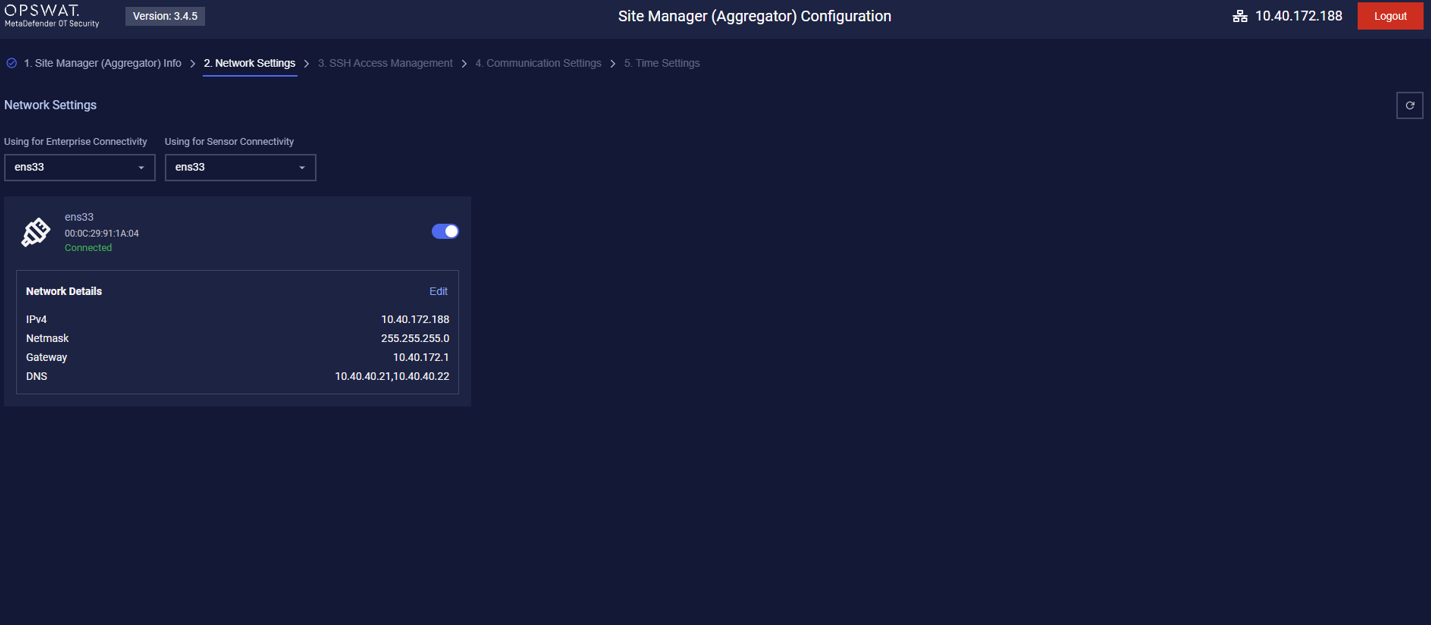Image resolution: width=1431 pixels, height=625 pixels.
Task: Click the checkmark icon before step 1
Action: pos(12,63)
